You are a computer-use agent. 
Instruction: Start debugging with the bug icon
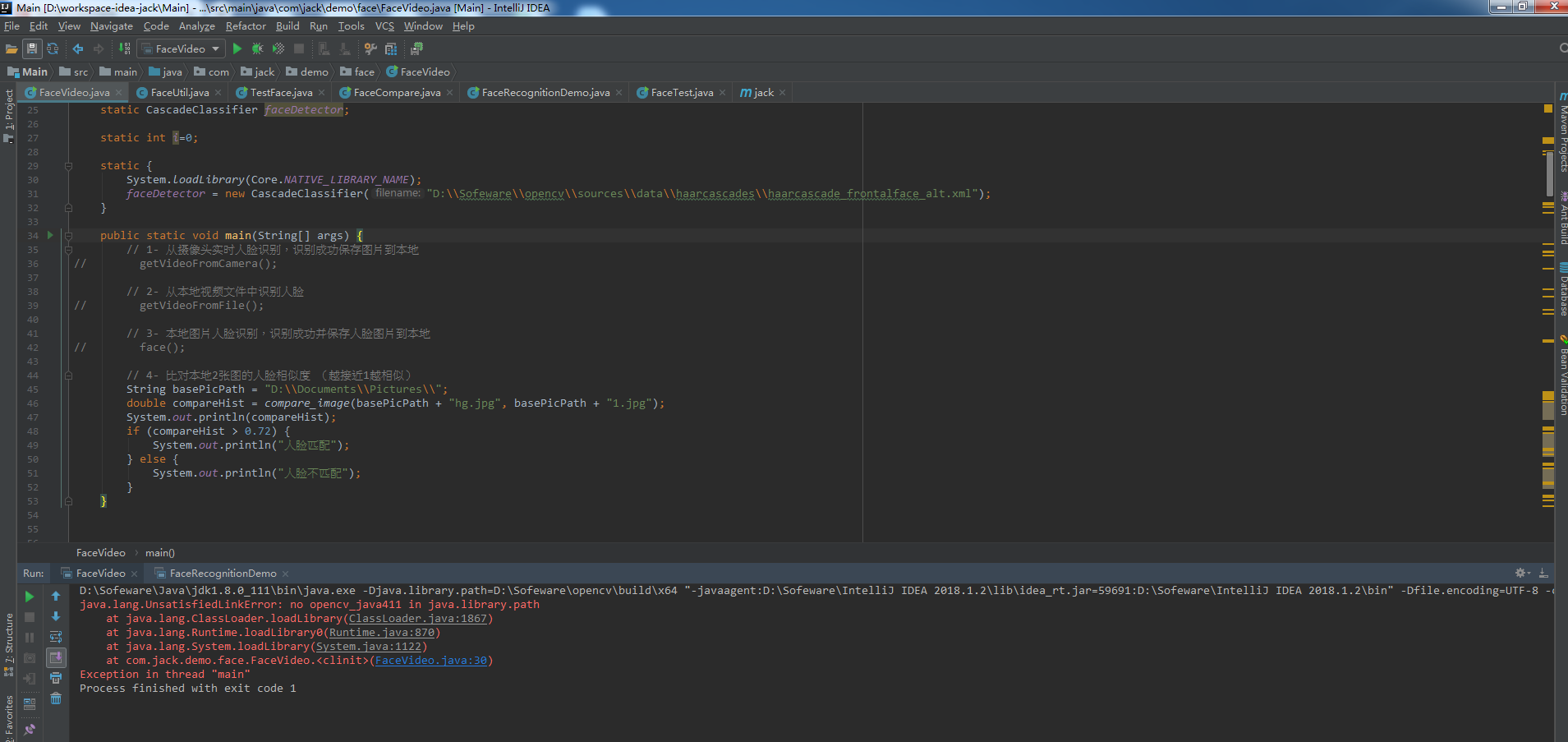pos(258,49)
